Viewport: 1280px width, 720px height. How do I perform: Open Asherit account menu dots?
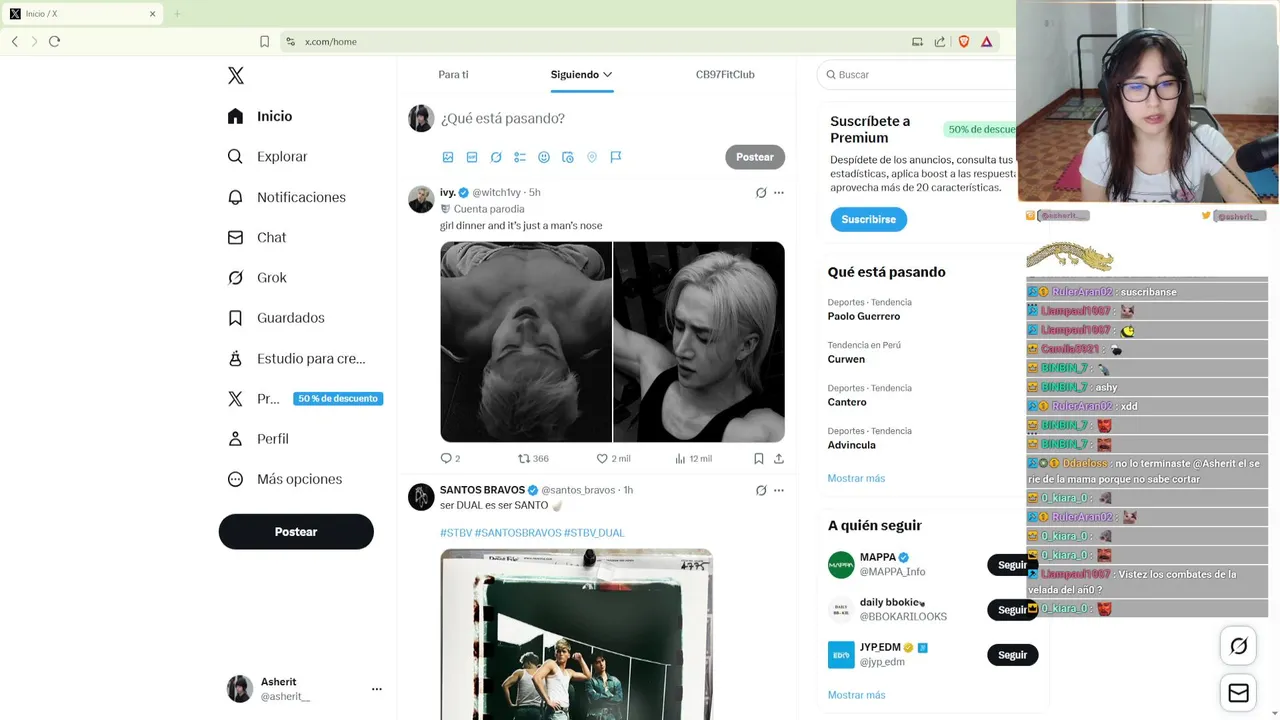point(377,689)
